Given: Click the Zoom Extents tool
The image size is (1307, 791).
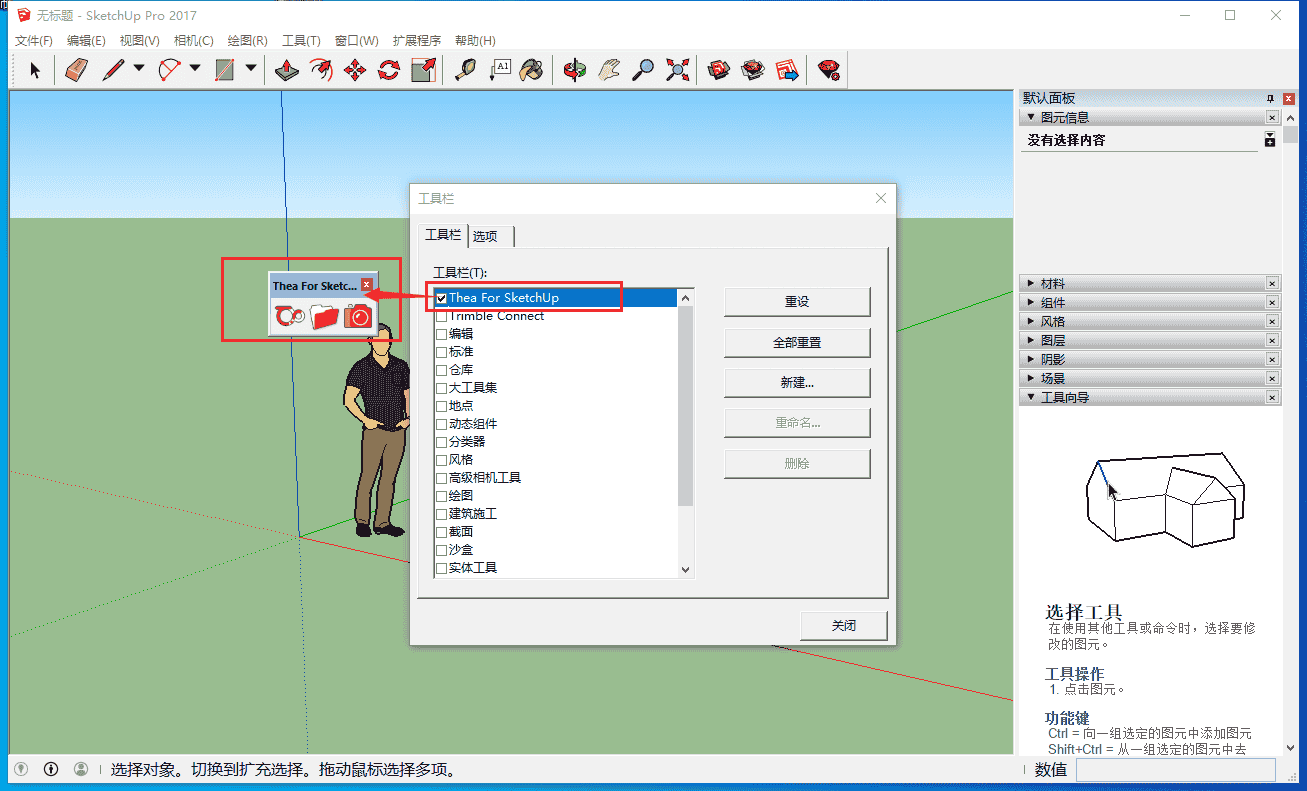Looking at the screenshot, I should pyautogui.click(x=677, y=70).
